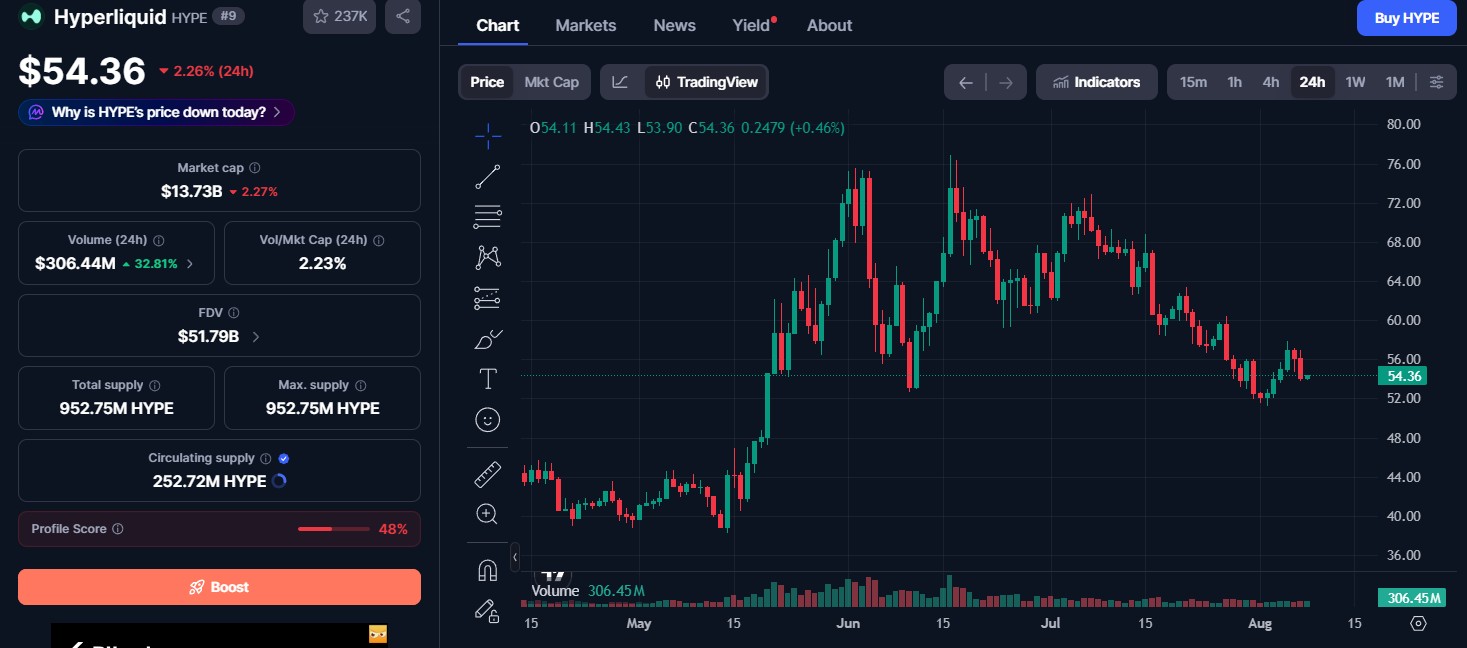The image size is (1467, 648).
Task: Click the $51.79B FDV value
Action: point(208,337)
